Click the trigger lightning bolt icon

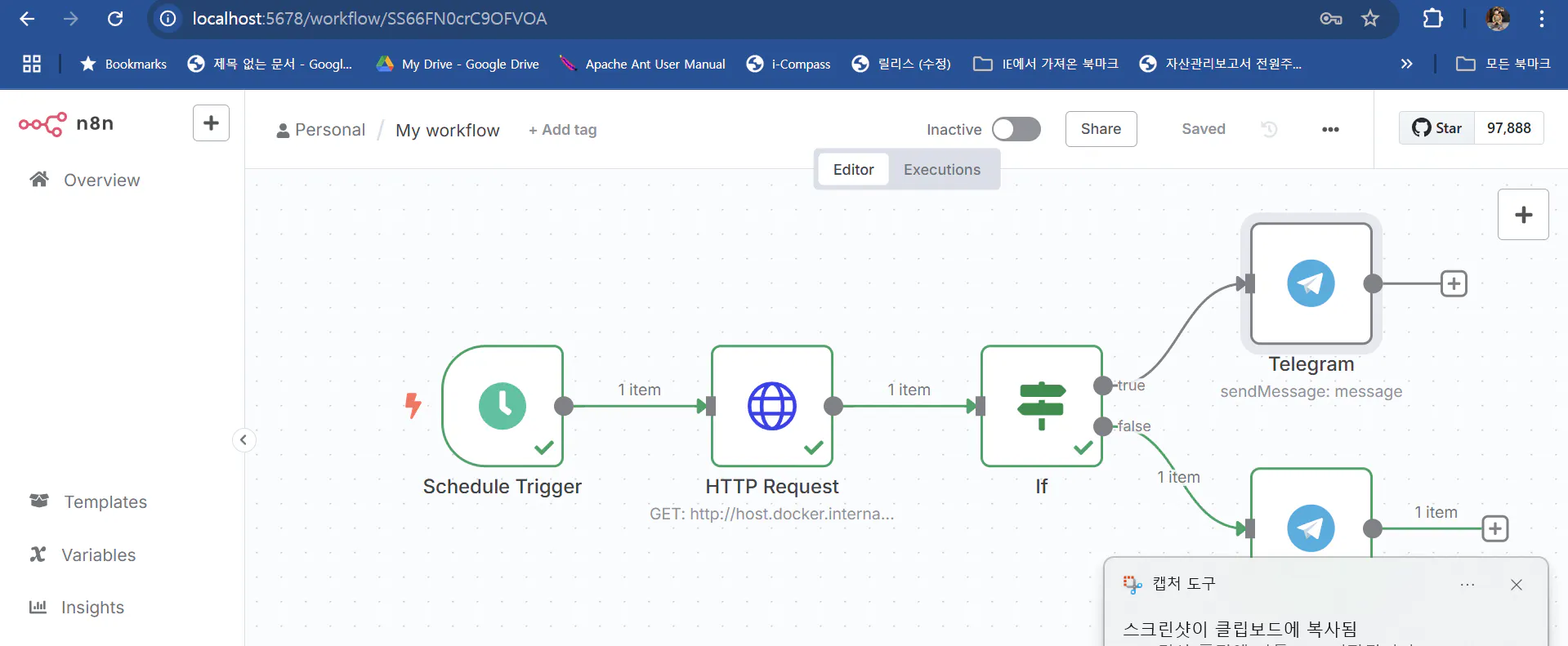point(413,405)
